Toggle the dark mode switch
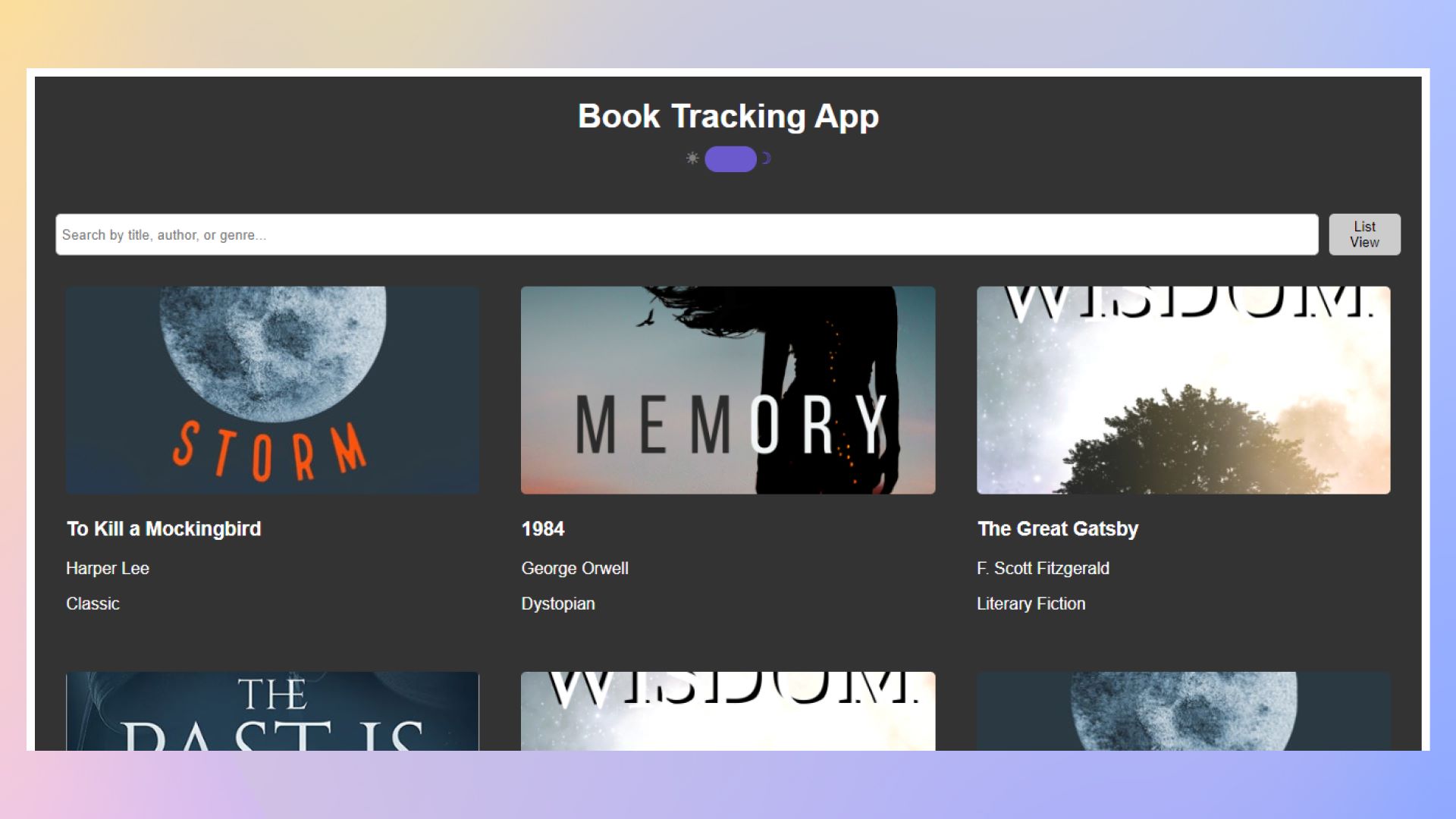The height and width of the screenshot is (819, 1456). tap(730, 158)
